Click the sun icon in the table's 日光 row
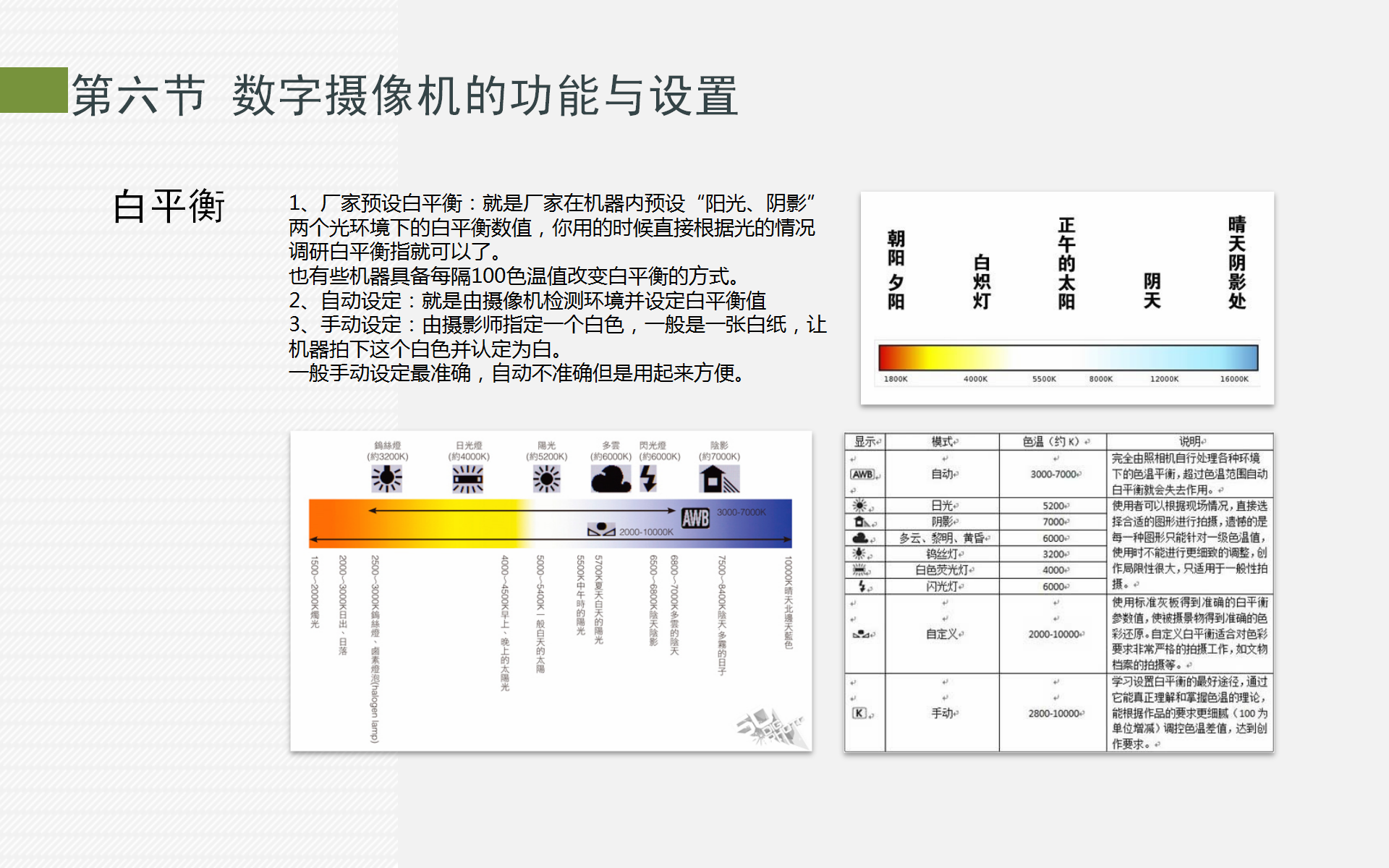Image resolution: width=1389 pixels, height=868 pixels. click(859, 506)
